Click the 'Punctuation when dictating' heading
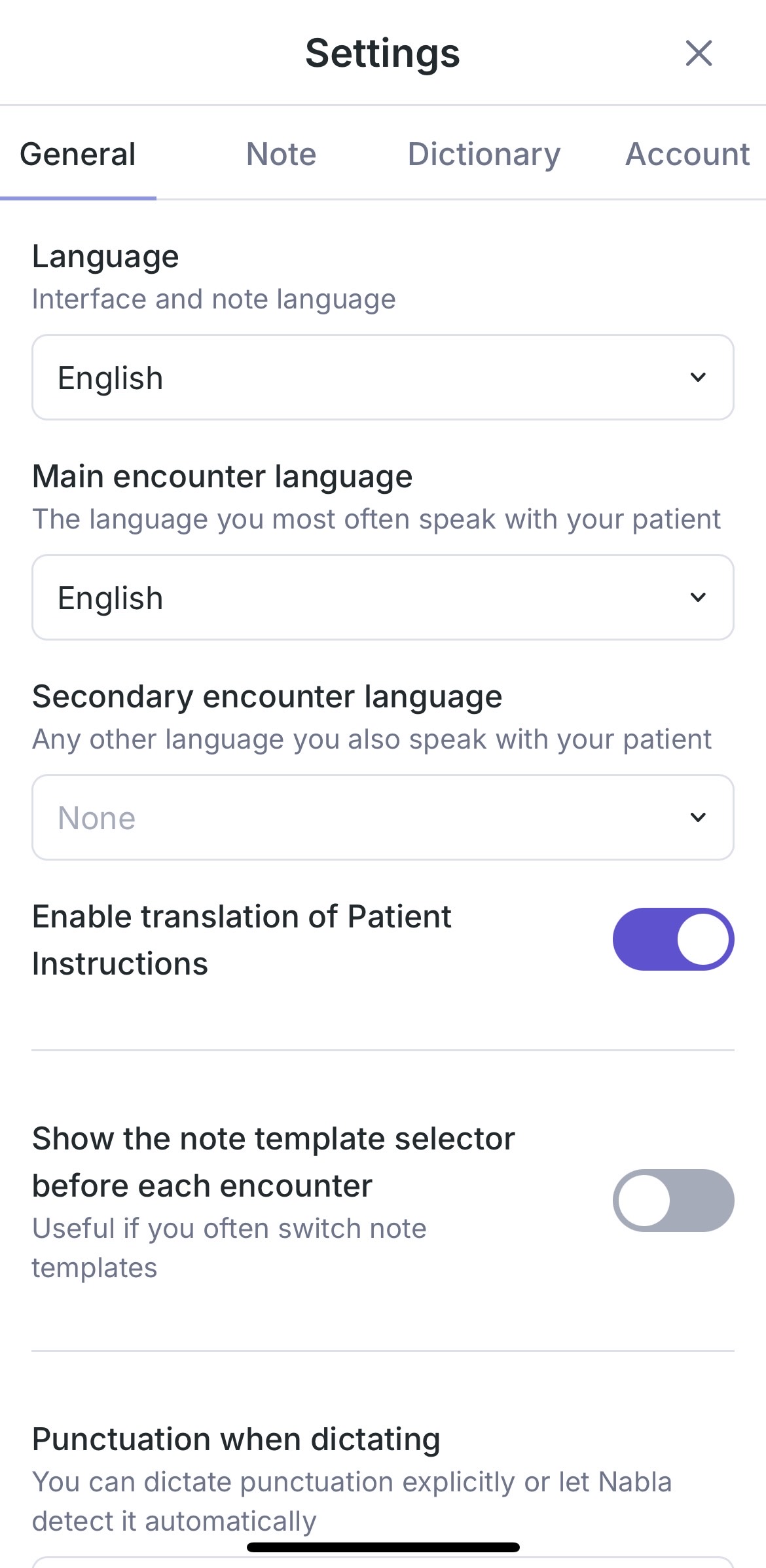The image size is (766, 1568). click(x=236, y=1439)
